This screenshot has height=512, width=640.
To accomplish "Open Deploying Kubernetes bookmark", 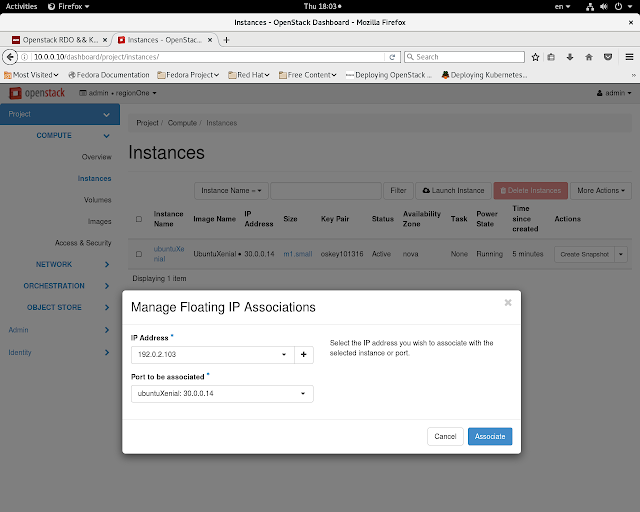I will tap(484, 75).
